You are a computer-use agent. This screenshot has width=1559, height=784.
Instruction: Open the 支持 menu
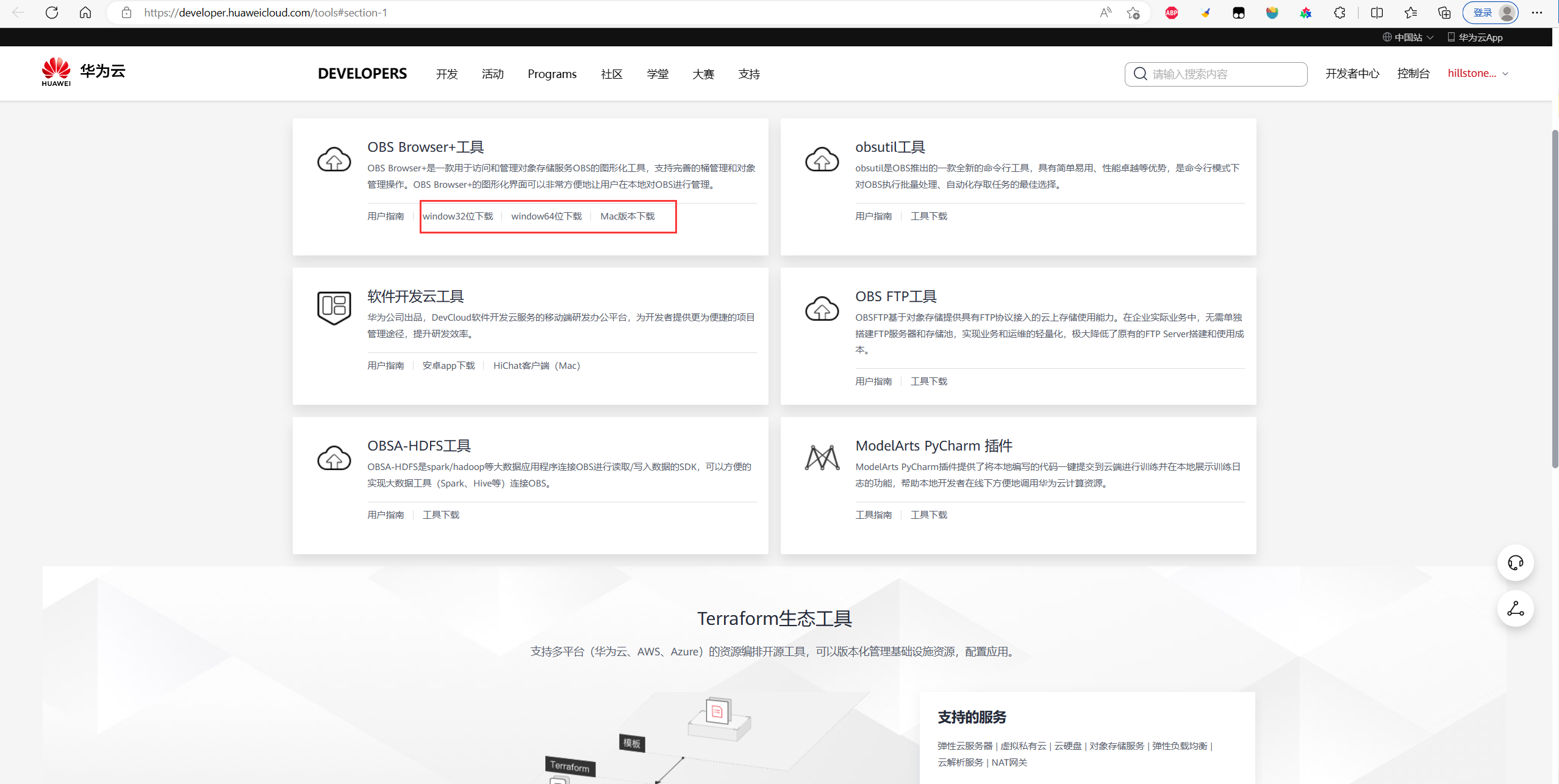click(x=749, y=74)
